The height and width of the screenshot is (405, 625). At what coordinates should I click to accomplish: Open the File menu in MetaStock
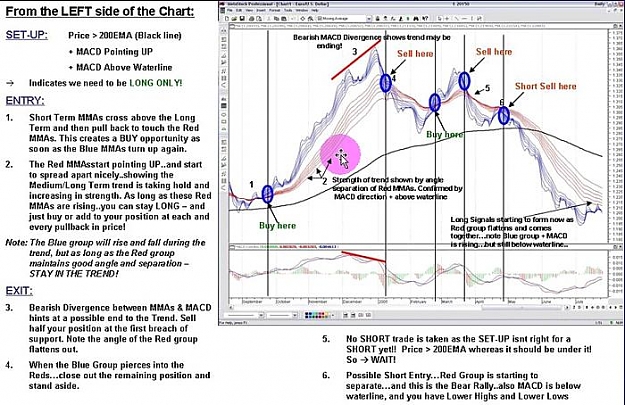(x=230, y=10)
